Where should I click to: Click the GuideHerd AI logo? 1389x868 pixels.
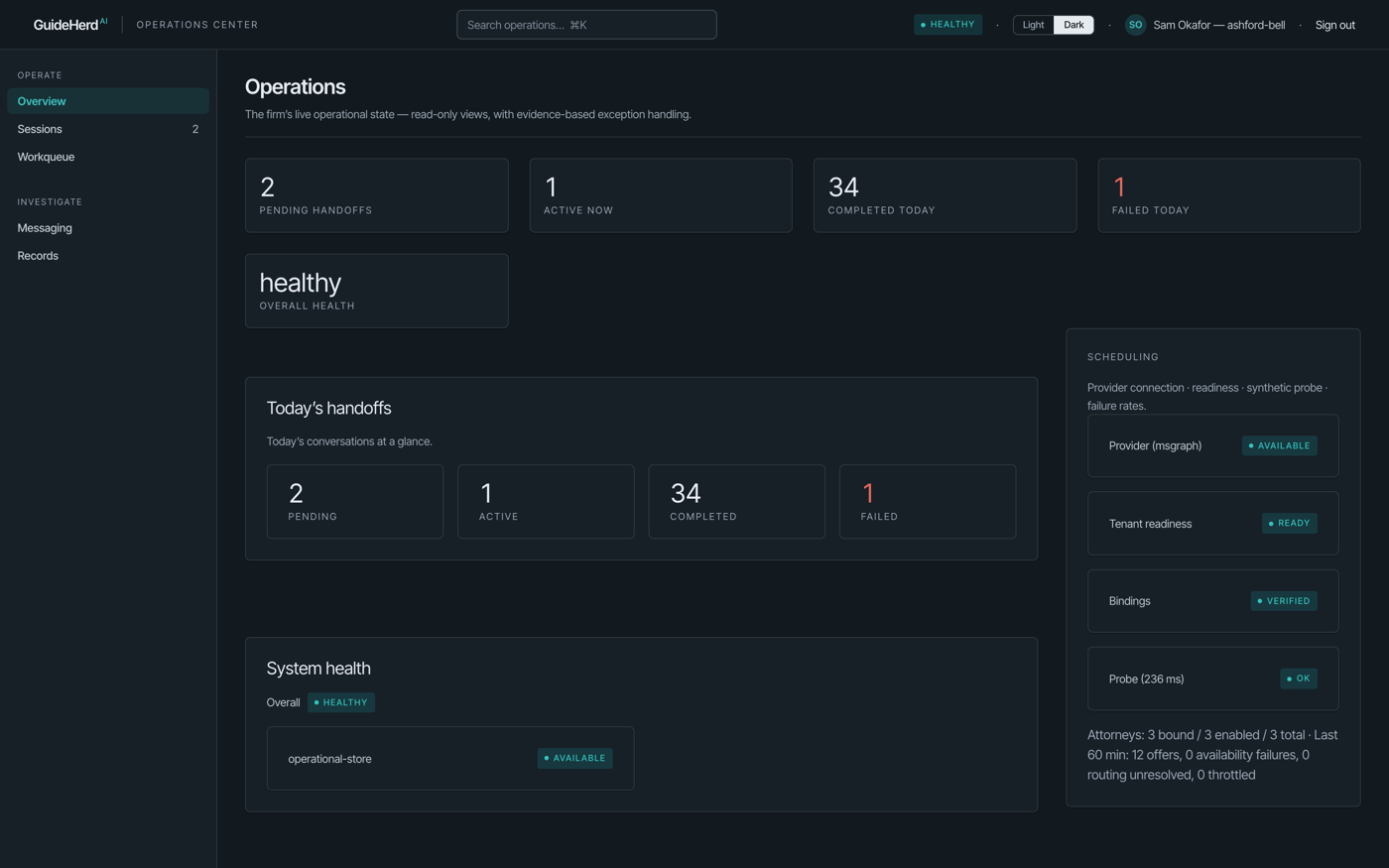click(x=70, y=25)
